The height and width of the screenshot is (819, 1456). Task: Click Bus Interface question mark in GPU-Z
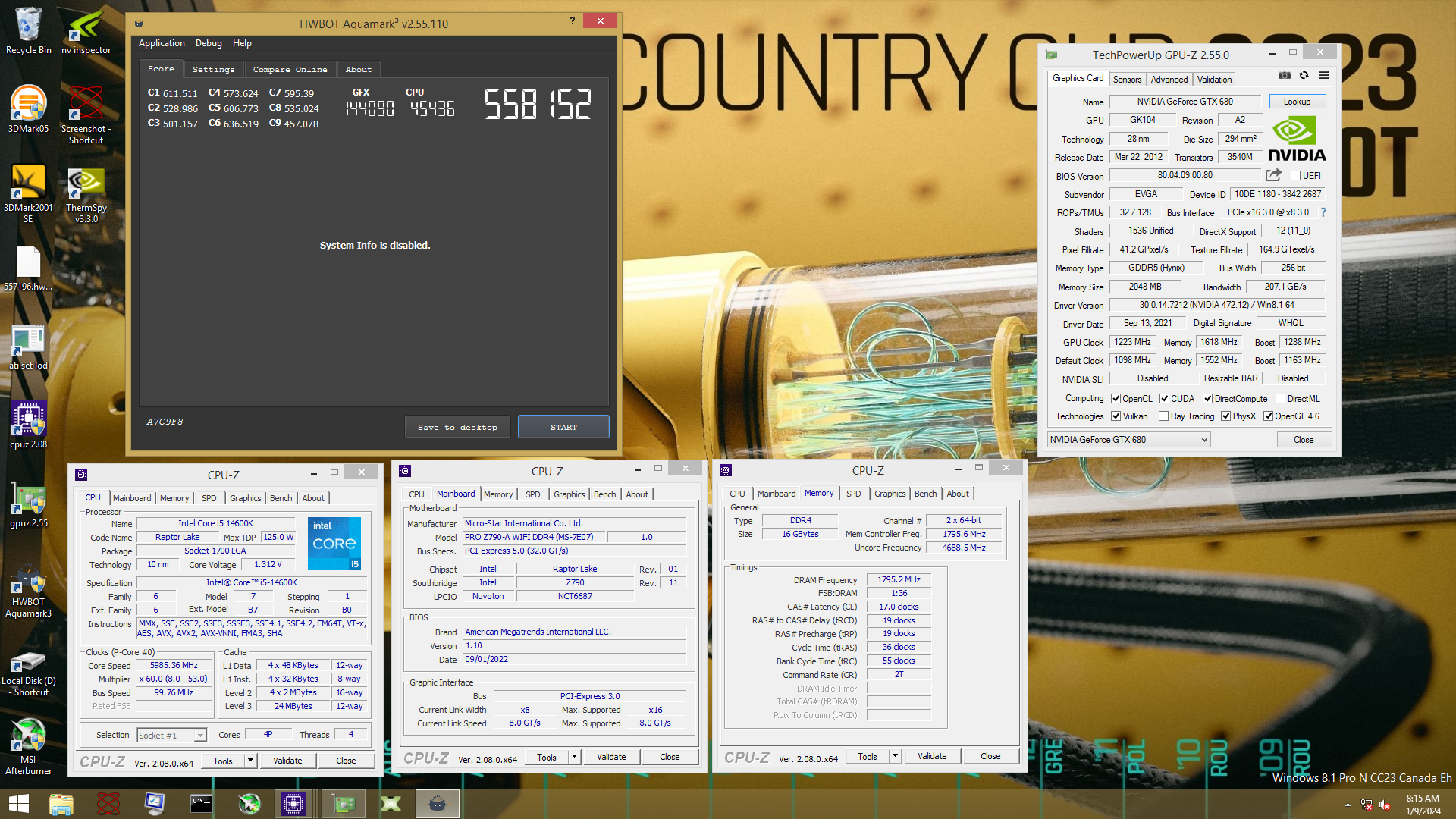click(1323, 212)
